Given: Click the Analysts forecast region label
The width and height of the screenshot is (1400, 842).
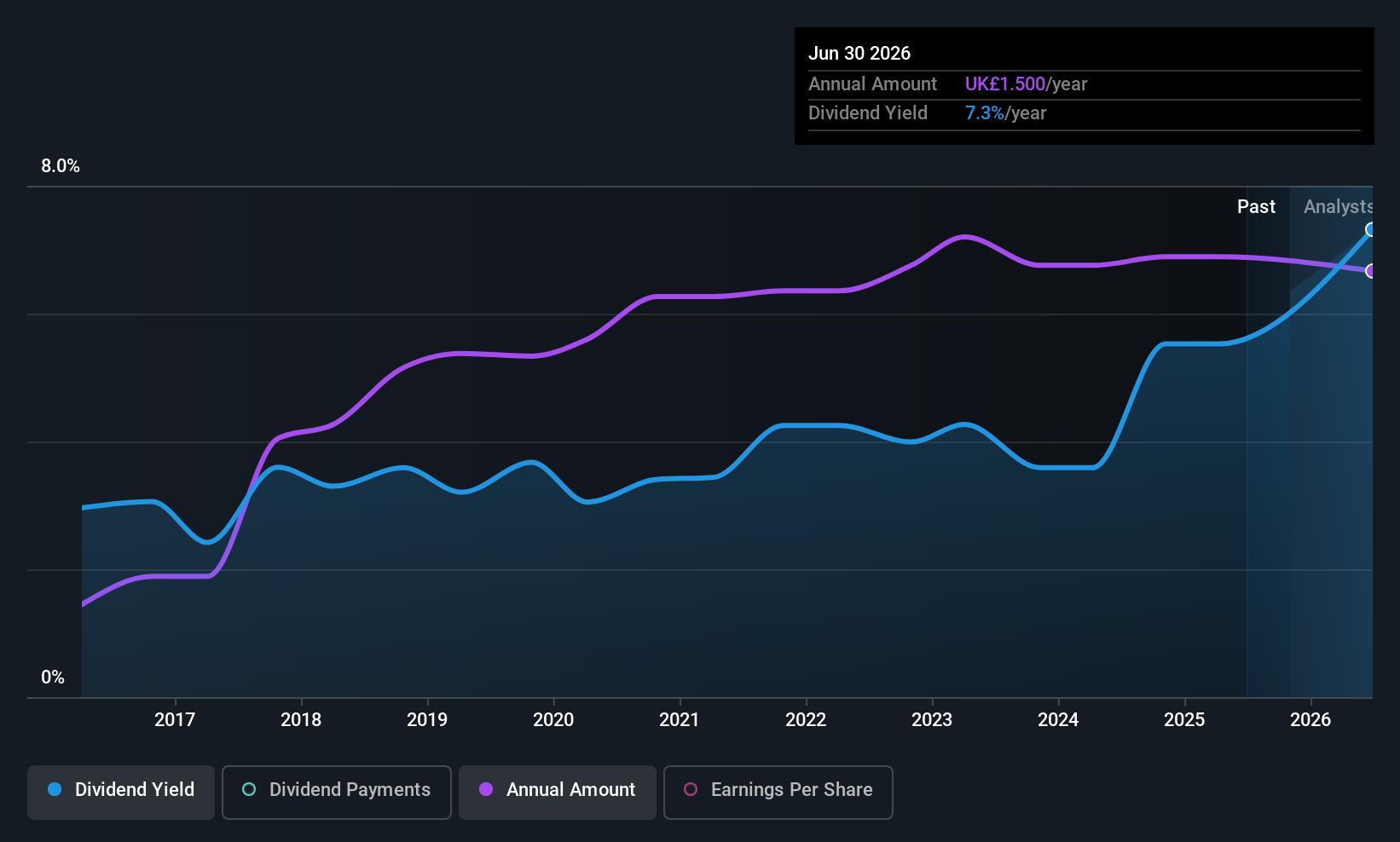Looking at the screenshot, I should pyautogui.click(x=1337, y=207).
